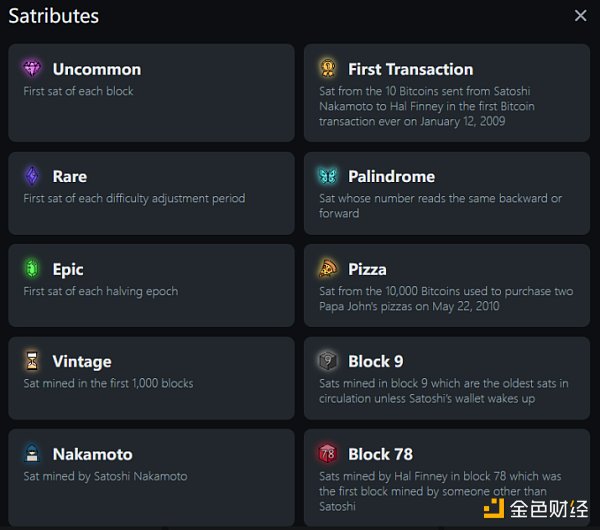Viewport: 600px width, 530px height.
Task: Click the purple diamond Uncommon icon
Action: 32,69
